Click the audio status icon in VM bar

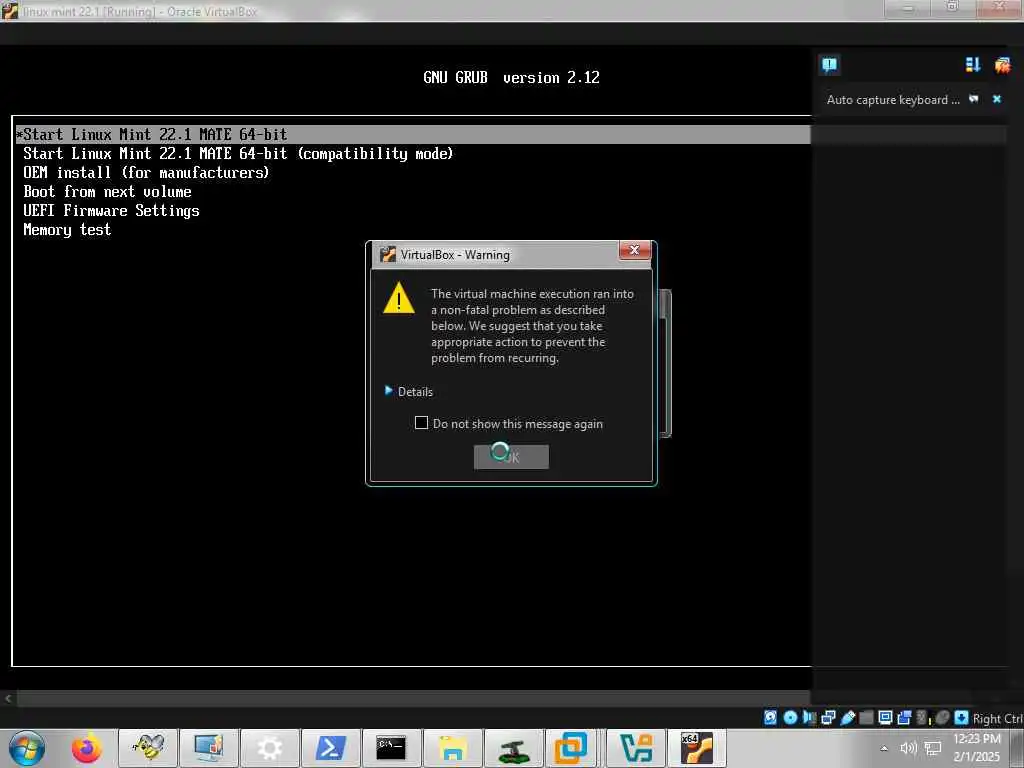[x=809, y=717]
